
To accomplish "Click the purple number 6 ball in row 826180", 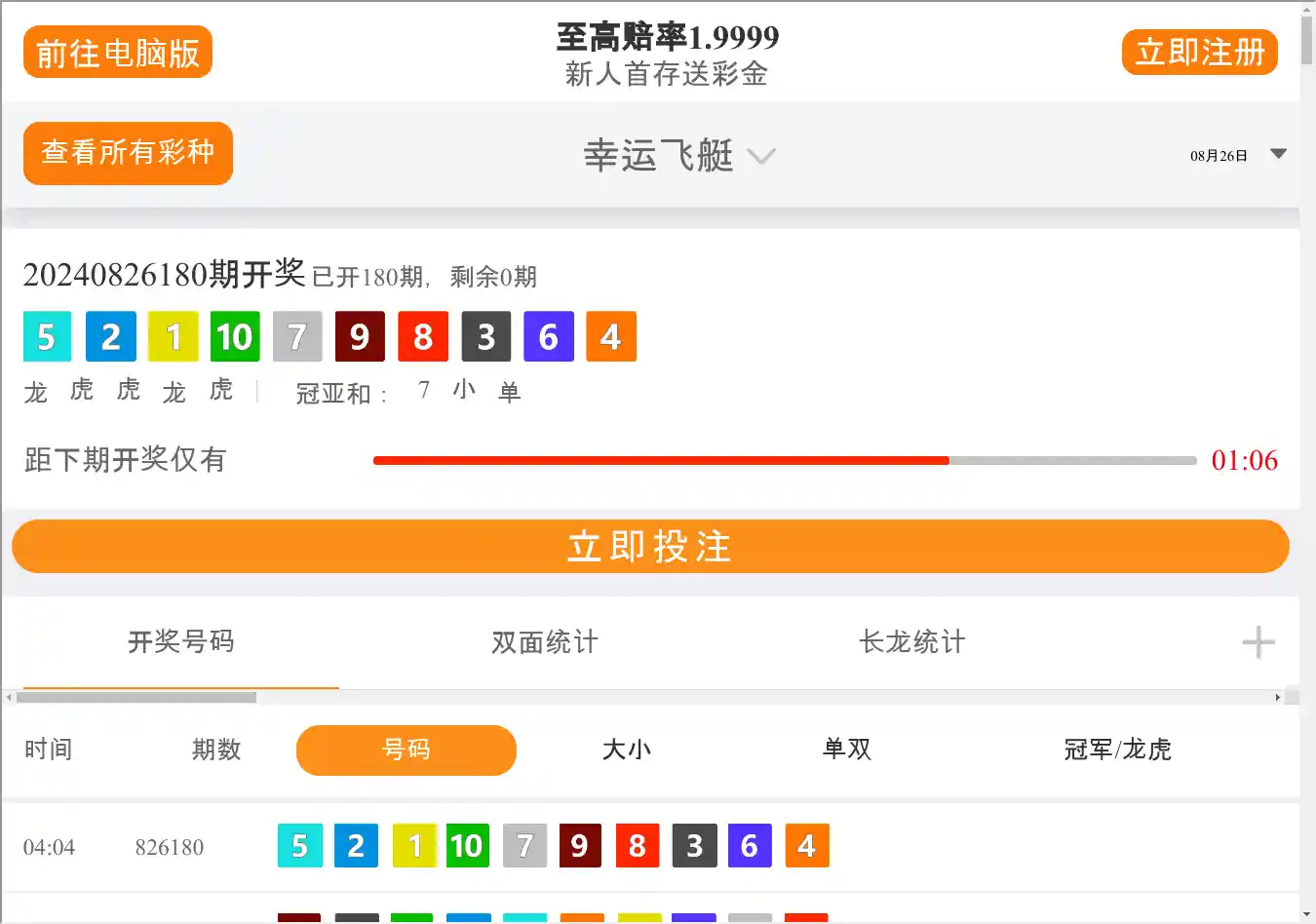I will pyautogui.click(x=749, y=846).
